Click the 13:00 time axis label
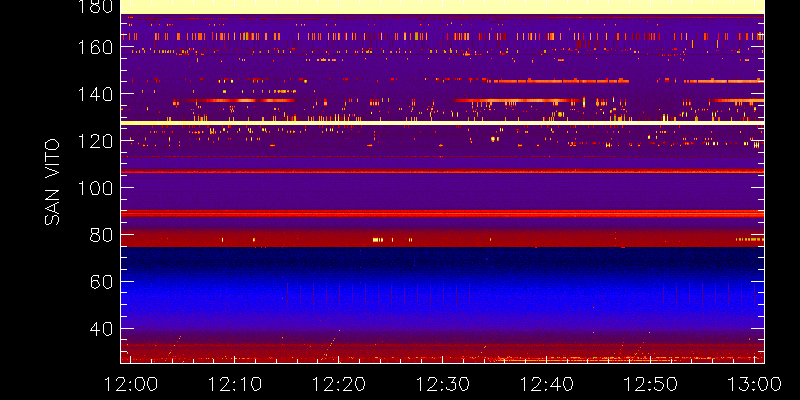This screenshot has width=800, height=400. [x=754, y=384]
